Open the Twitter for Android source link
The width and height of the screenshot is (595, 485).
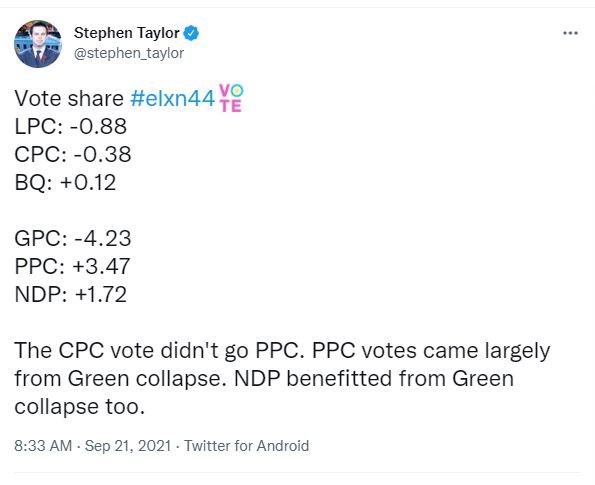[247, 446]
